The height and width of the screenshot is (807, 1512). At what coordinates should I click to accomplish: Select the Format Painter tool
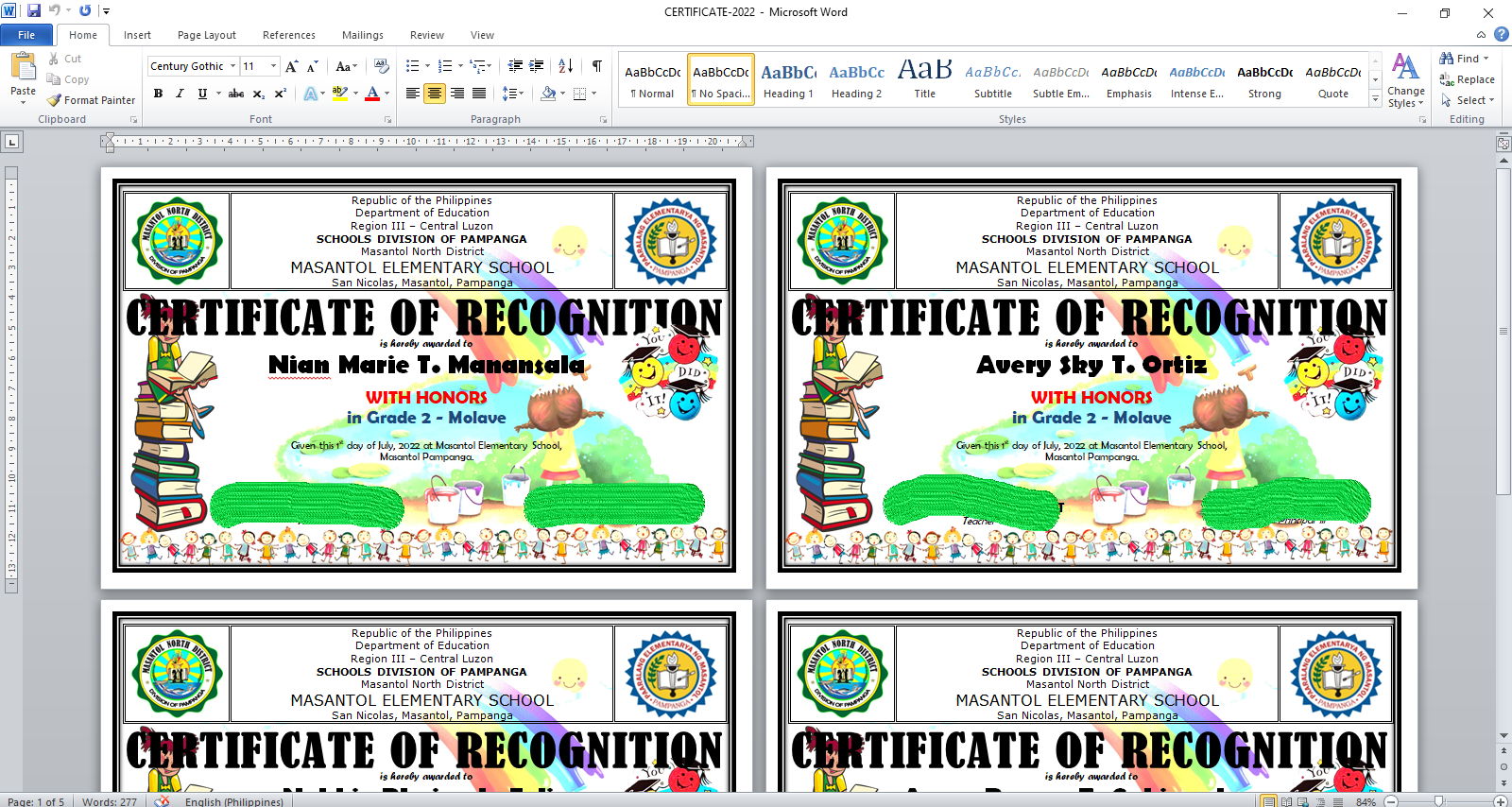91,100
